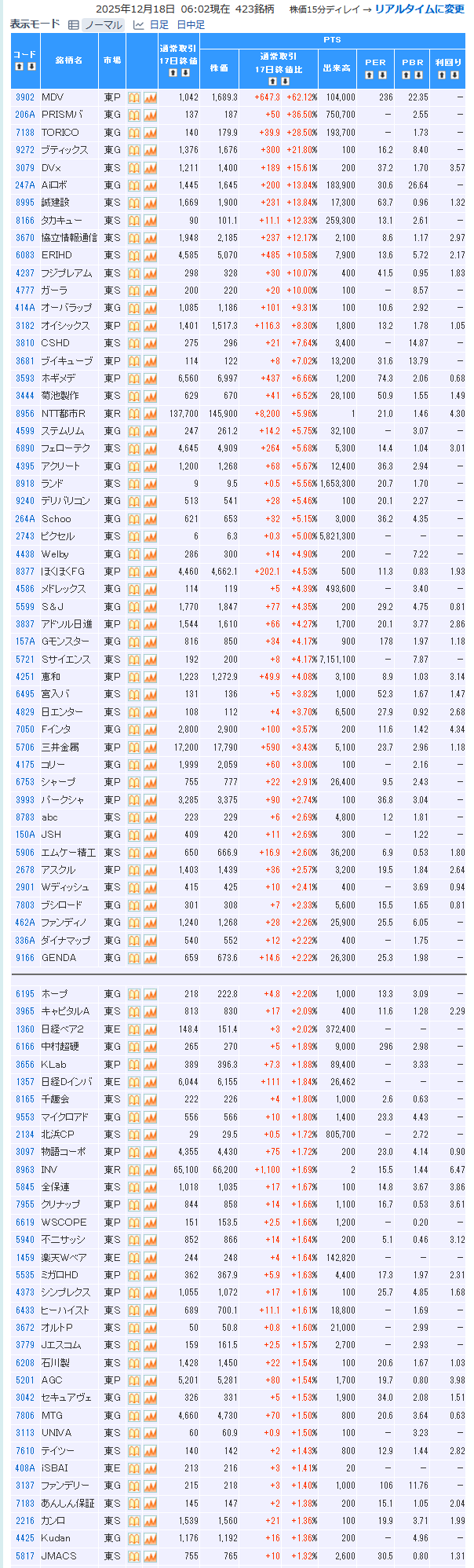Open the chart icon for MDV
This screenshot has height=1568, width=474.
[x=150, y=97]
